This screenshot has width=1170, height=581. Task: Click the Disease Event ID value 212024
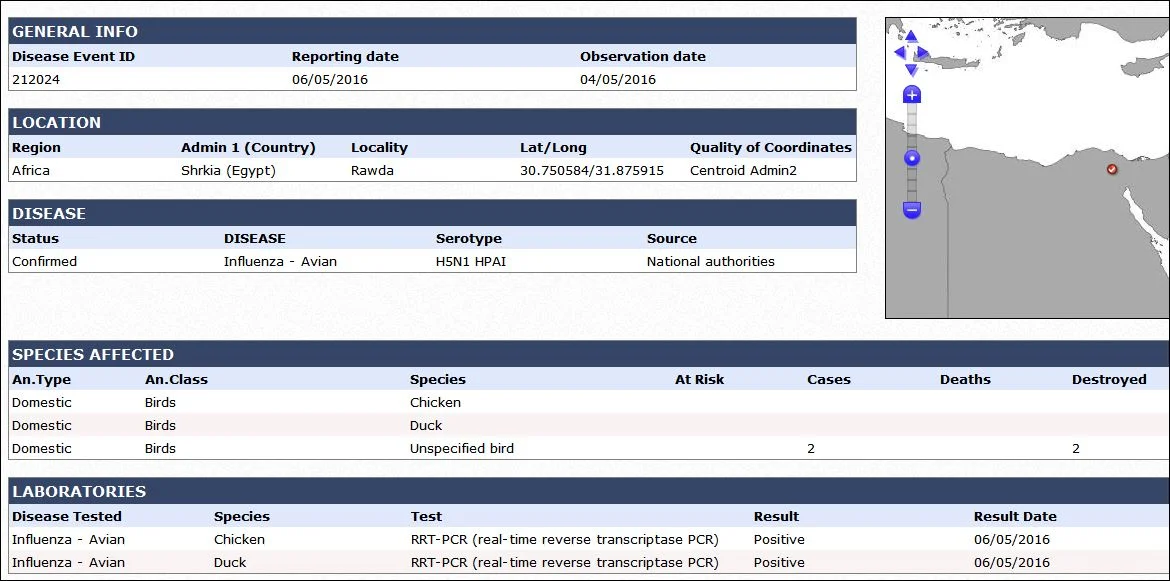tap(36, 79)
